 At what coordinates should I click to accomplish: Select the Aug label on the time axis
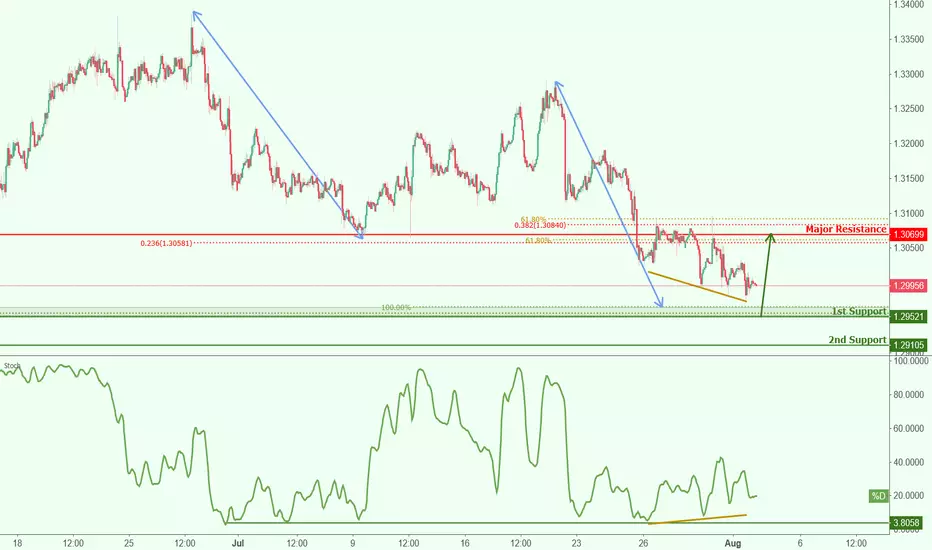click(733, 543)
